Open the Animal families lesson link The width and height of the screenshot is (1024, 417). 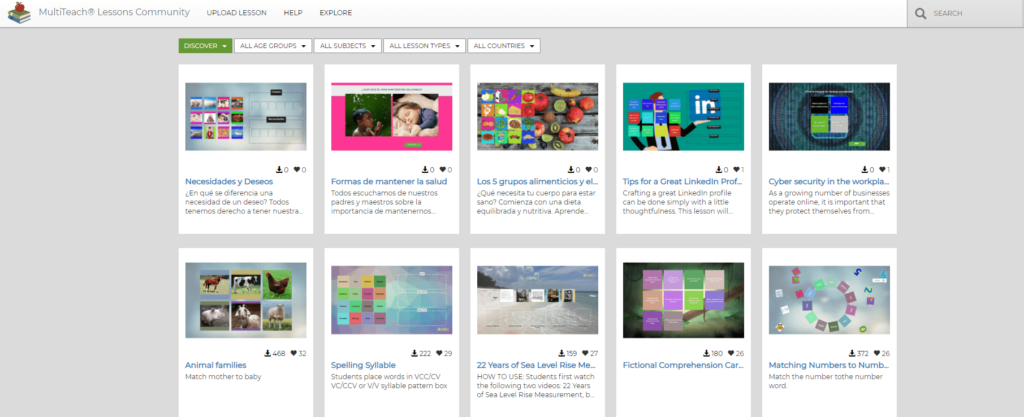click(216, 365)
